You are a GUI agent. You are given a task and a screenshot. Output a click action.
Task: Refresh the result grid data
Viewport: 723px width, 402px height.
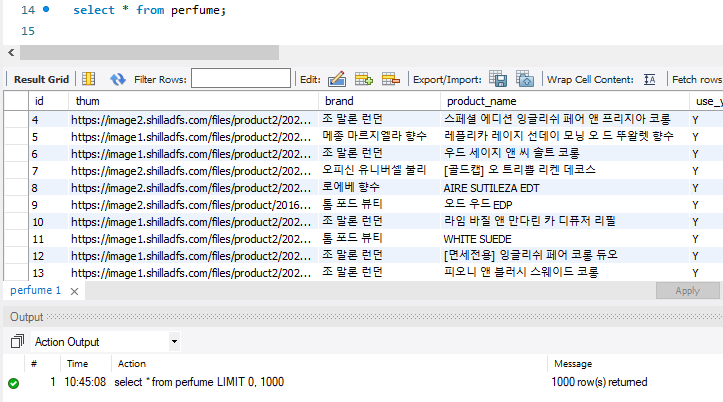[x=118, y=79]
